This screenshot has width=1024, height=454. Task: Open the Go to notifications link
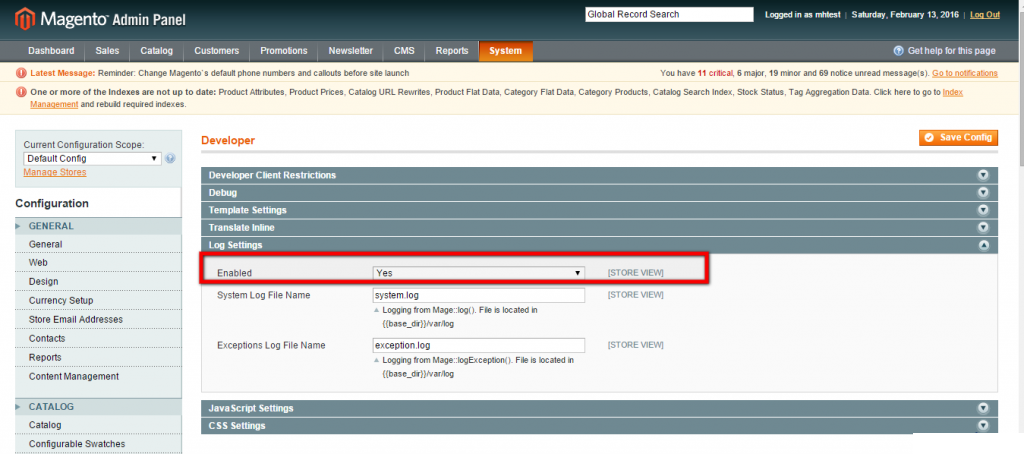pyautogui.click(x=965, y=73)
